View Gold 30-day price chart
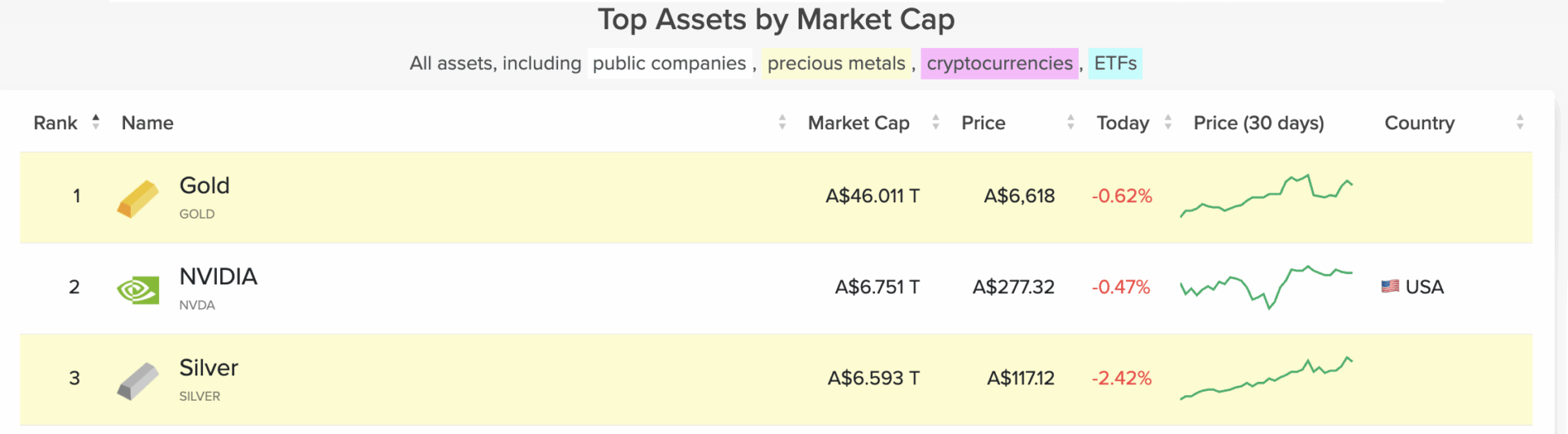Viewport: 1568px width, 434px height. [1266, 197]
